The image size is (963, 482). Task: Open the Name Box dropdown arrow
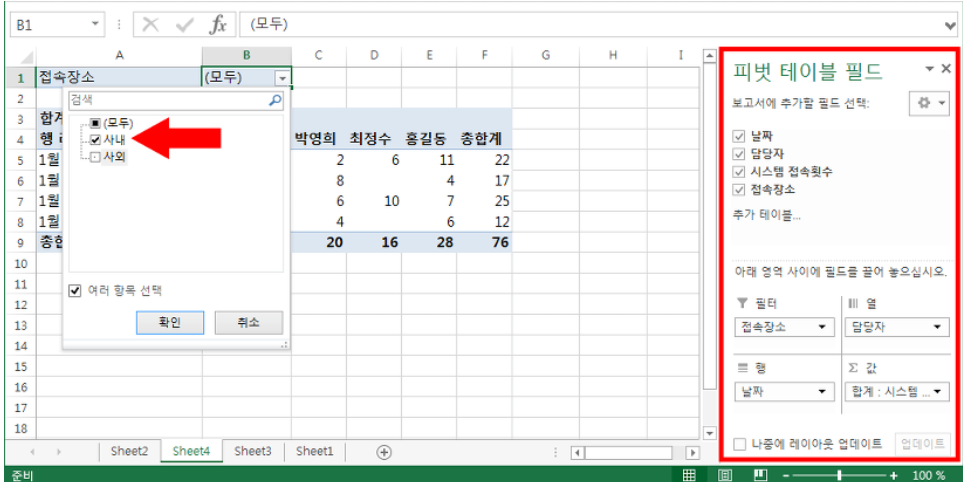point(95,25)
